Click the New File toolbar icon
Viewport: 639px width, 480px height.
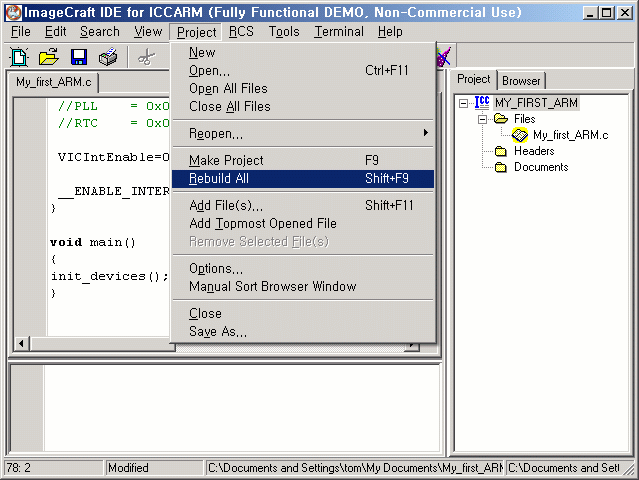(19, 57)
